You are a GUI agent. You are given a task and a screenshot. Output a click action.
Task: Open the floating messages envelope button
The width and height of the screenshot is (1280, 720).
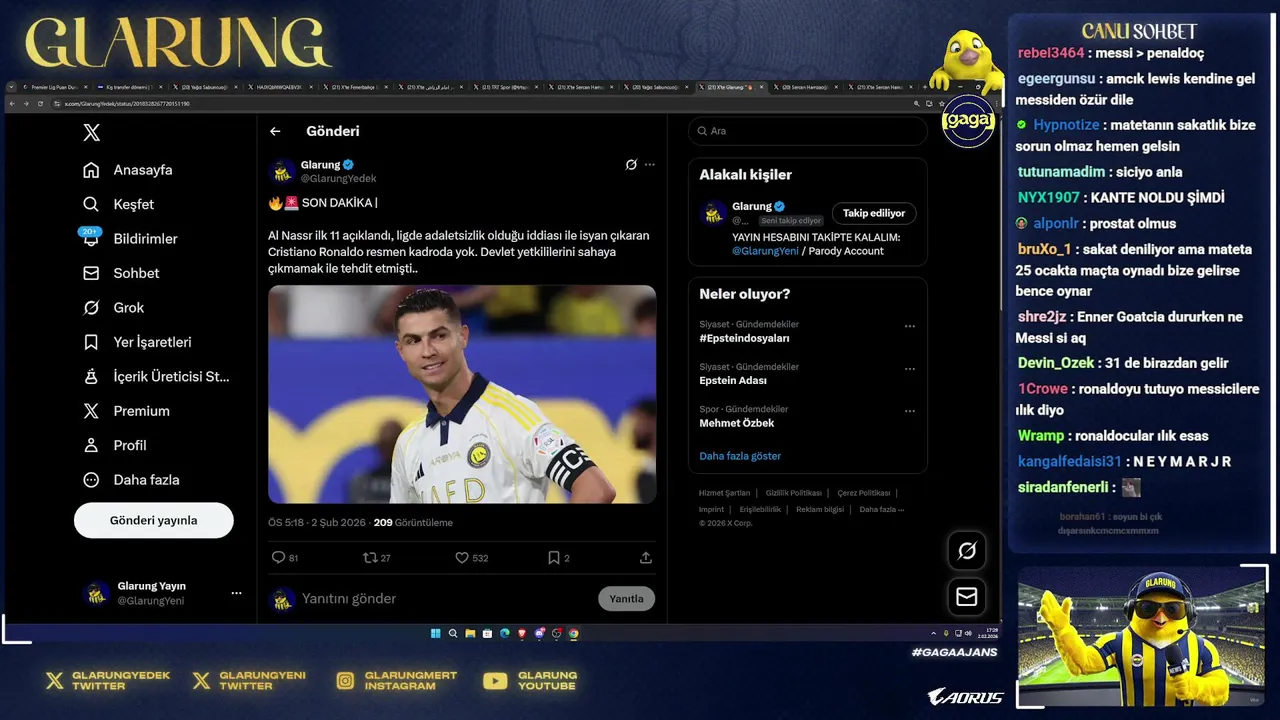click(x=967, y=597)
